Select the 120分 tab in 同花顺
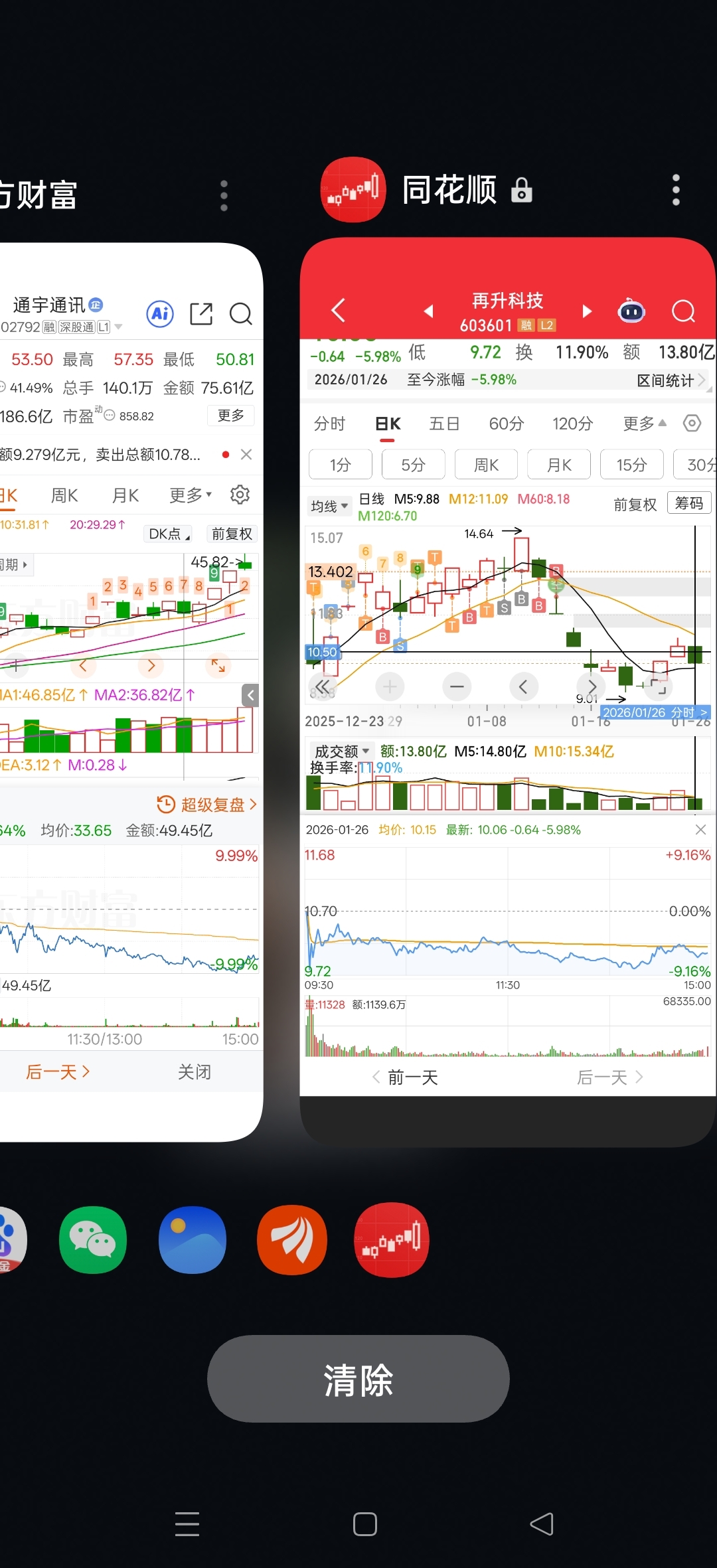 [x=573, y=424]
